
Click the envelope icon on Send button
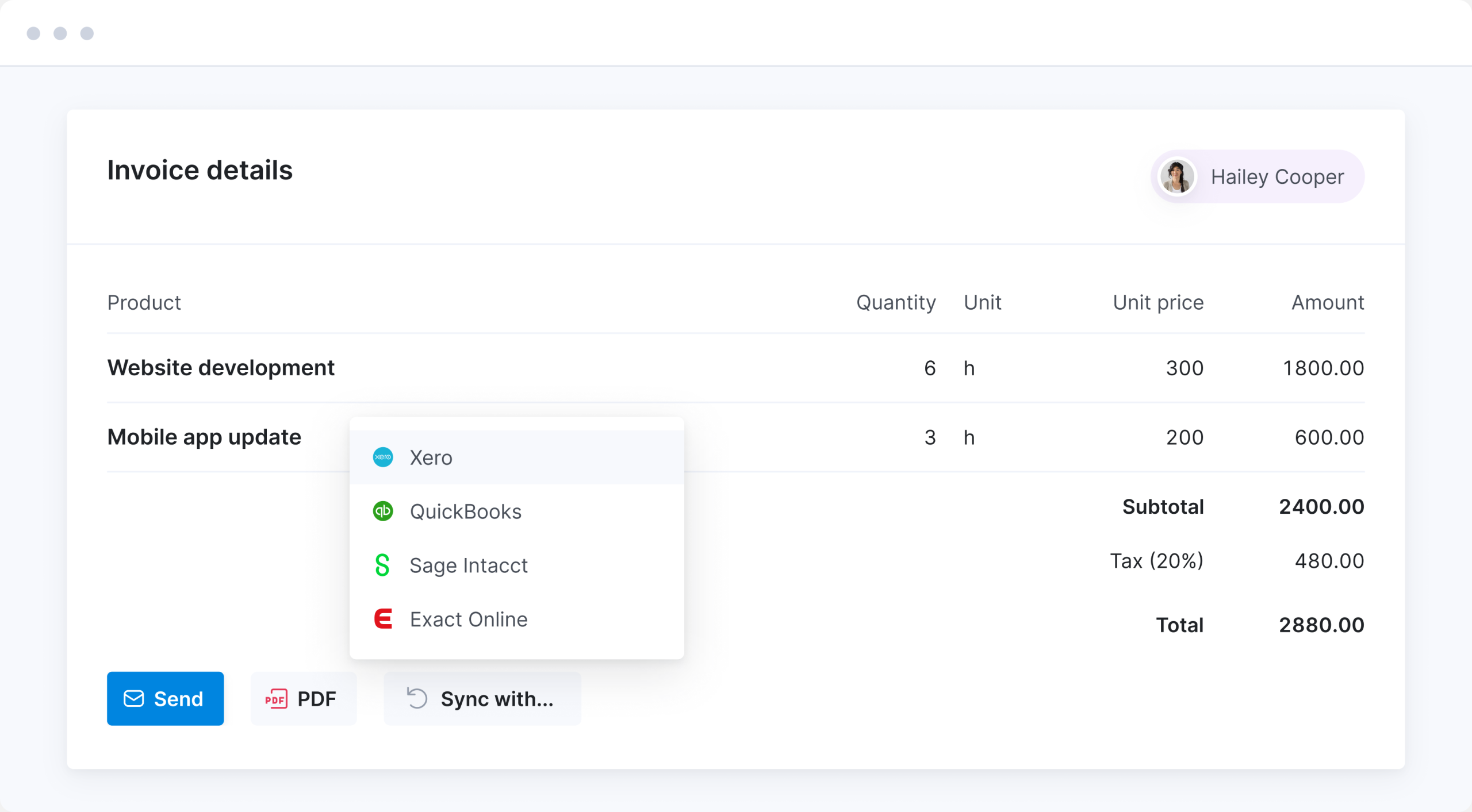click(134, 699)
